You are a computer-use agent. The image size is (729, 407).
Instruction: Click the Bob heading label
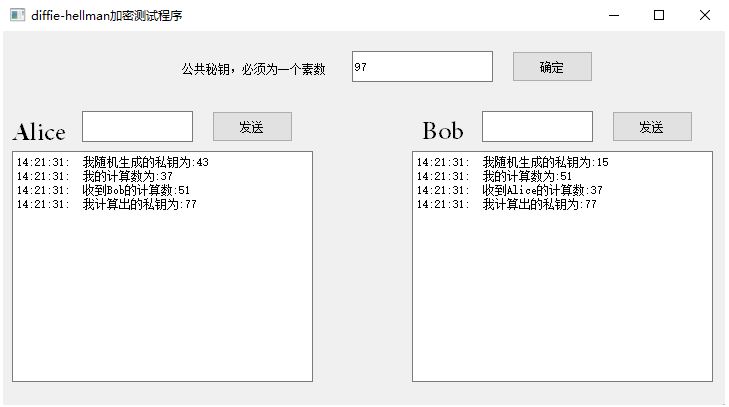pos(443,131)
